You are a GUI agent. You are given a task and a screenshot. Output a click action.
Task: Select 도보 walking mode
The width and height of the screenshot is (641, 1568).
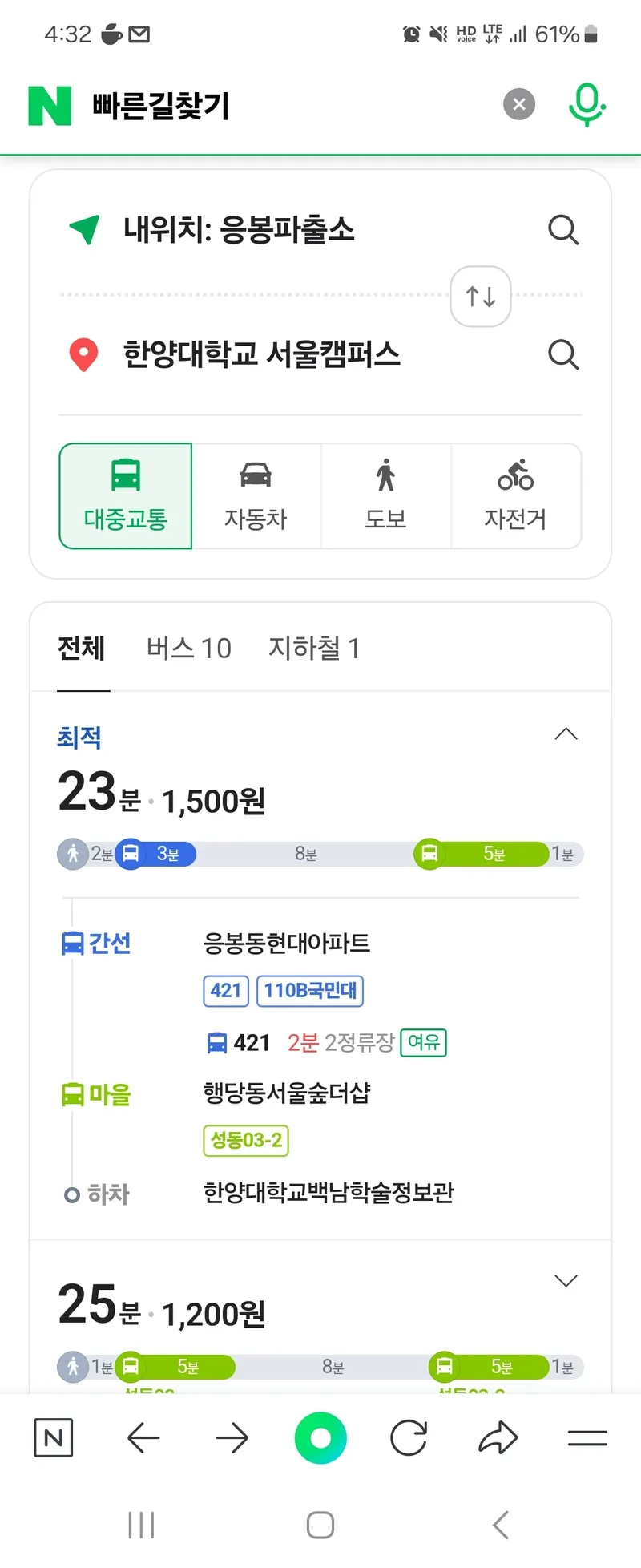click(x=386, y=496)
